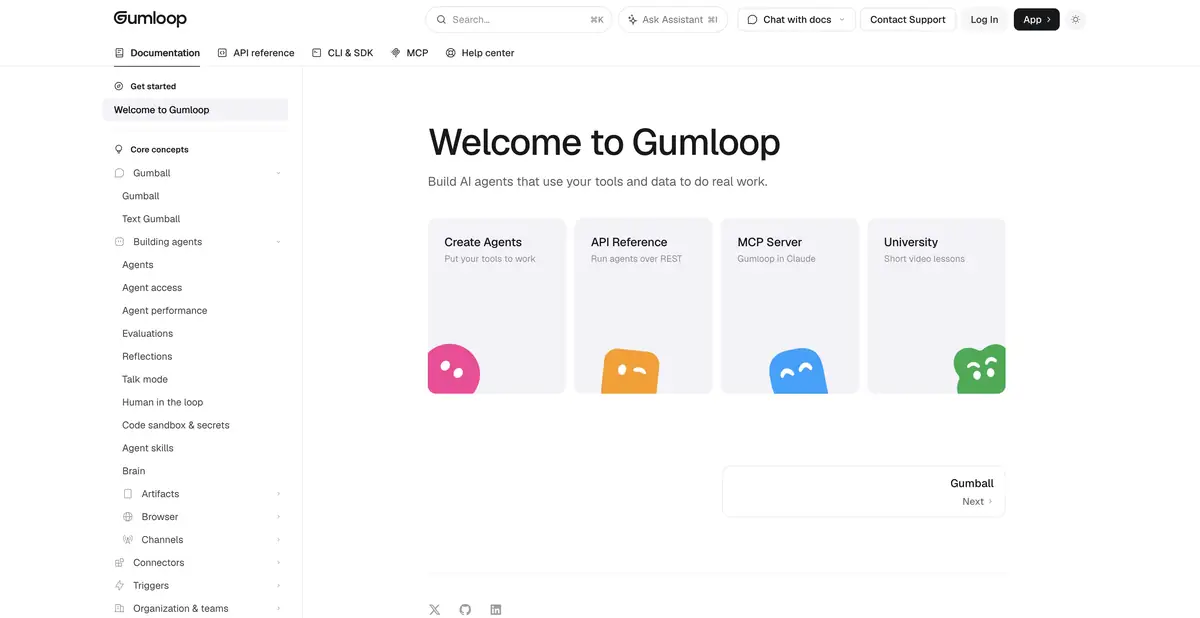Switch to the API reference tab

coord(256,53)
